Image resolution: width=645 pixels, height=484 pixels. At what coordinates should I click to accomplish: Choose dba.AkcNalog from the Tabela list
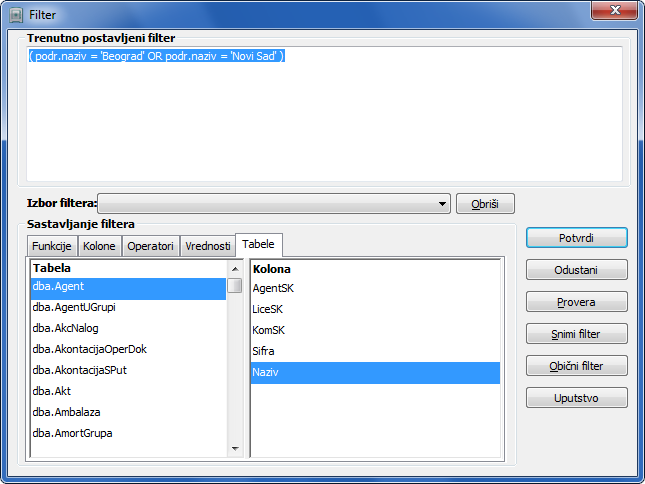[65, 328]
